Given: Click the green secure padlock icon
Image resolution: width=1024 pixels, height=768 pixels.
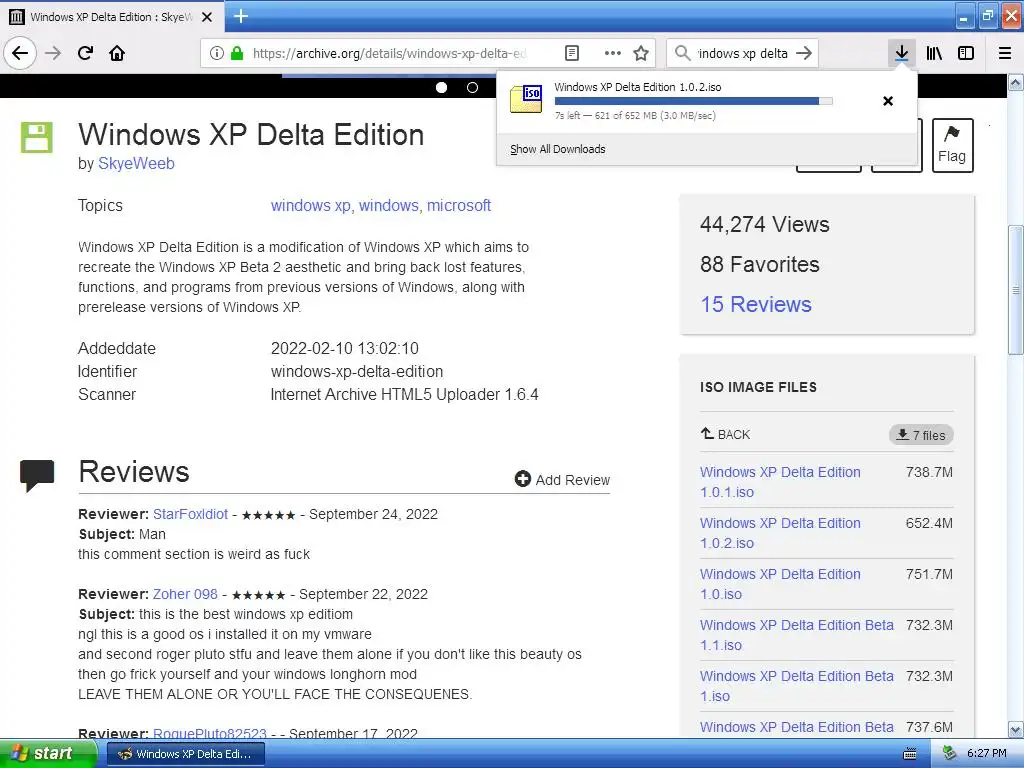Looking at the screenshot, I should pos(237,53).
